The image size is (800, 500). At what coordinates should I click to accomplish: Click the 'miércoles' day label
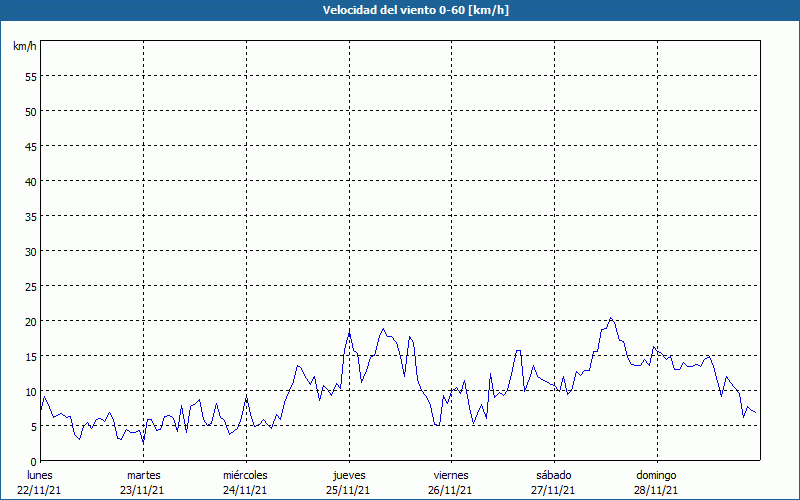(x=245, y=475)
